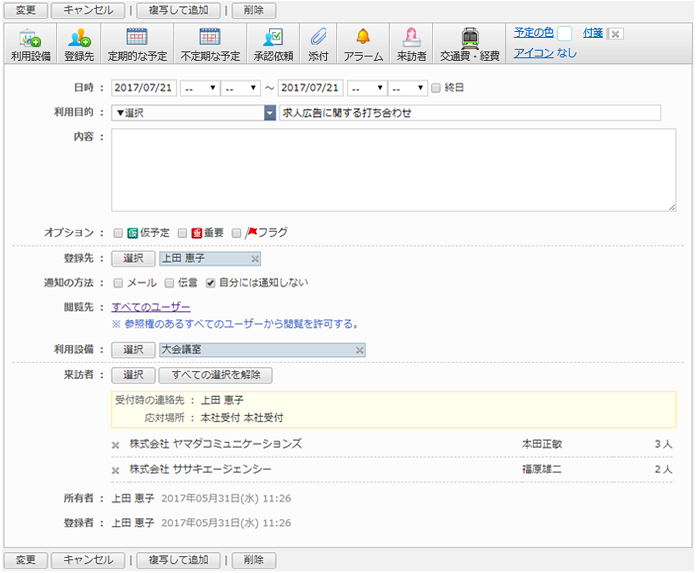Screen dimensions: 700x573
Task: Click 選択 button next to 登録先
Action: pos(133,258)
